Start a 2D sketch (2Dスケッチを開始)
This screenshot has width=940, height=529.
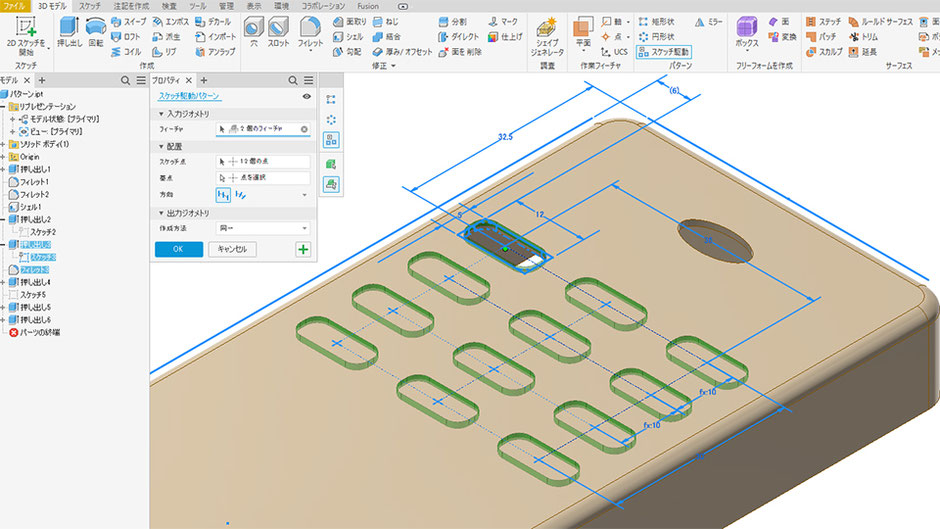[x=26, y=37]
